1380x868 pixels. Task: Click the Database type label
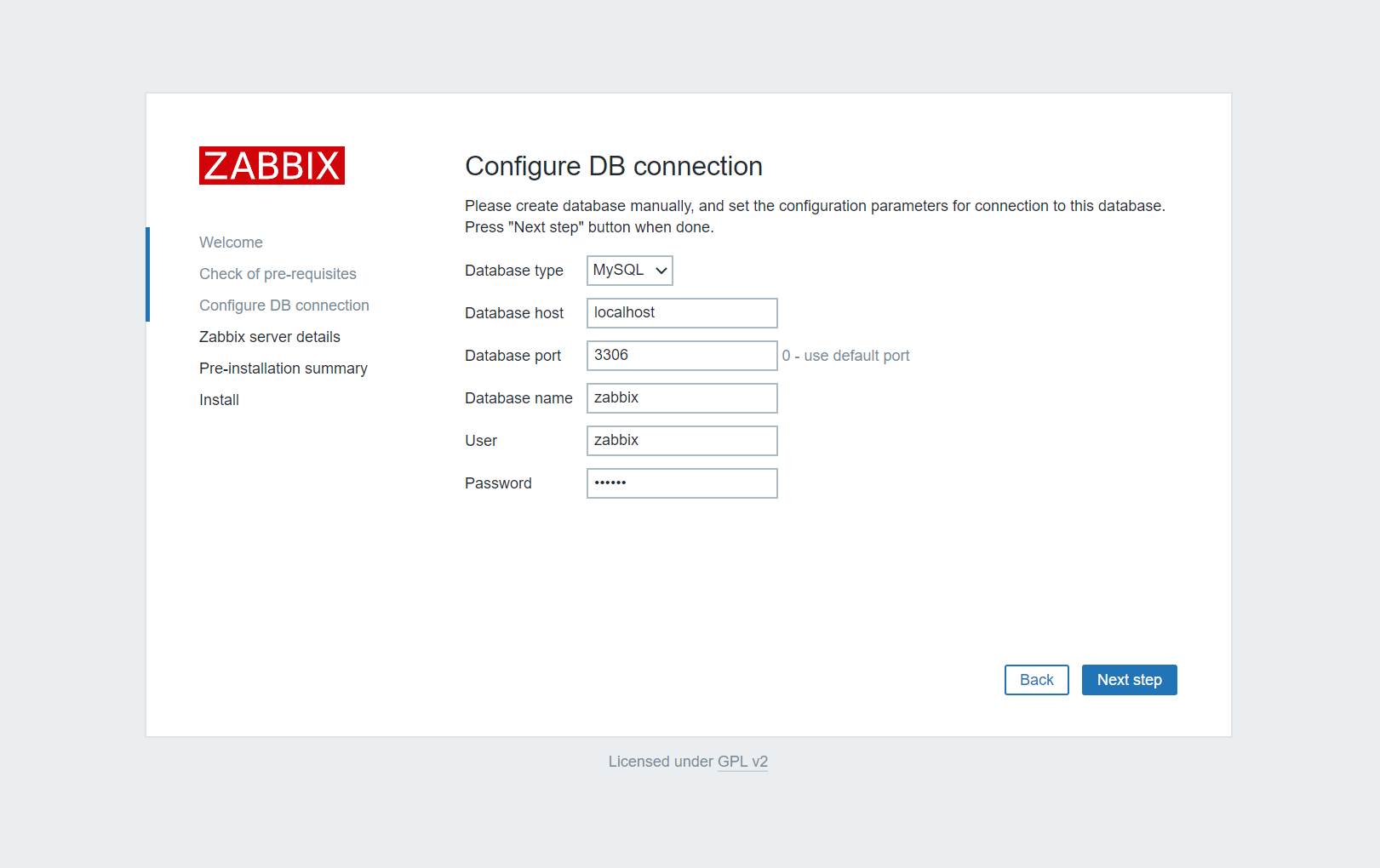(514, 271)
